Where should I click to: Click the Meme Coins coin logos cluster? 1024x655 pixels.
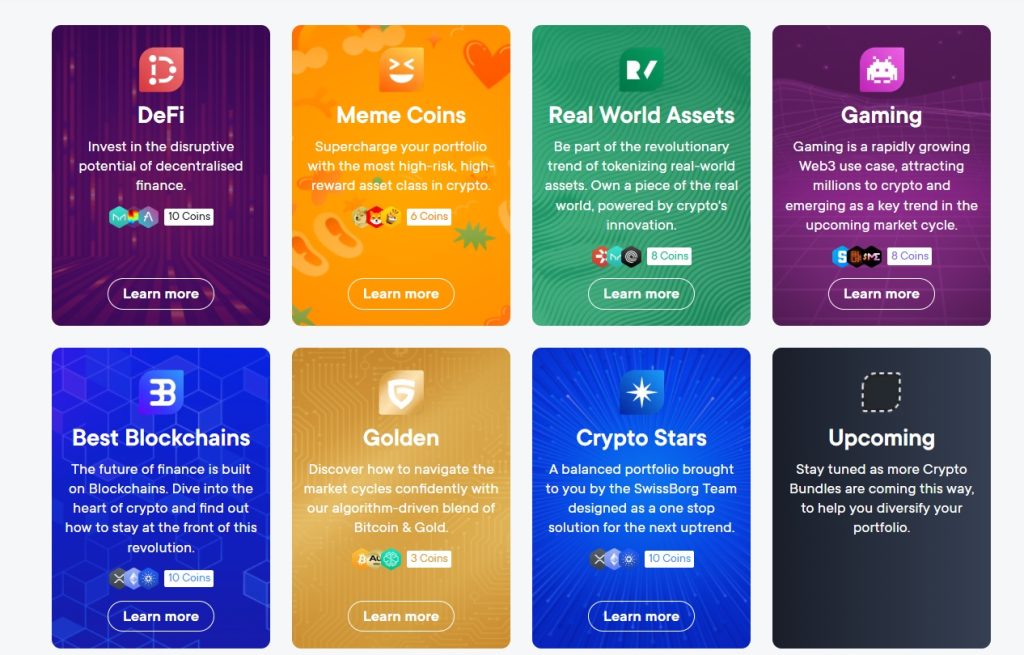377,217
